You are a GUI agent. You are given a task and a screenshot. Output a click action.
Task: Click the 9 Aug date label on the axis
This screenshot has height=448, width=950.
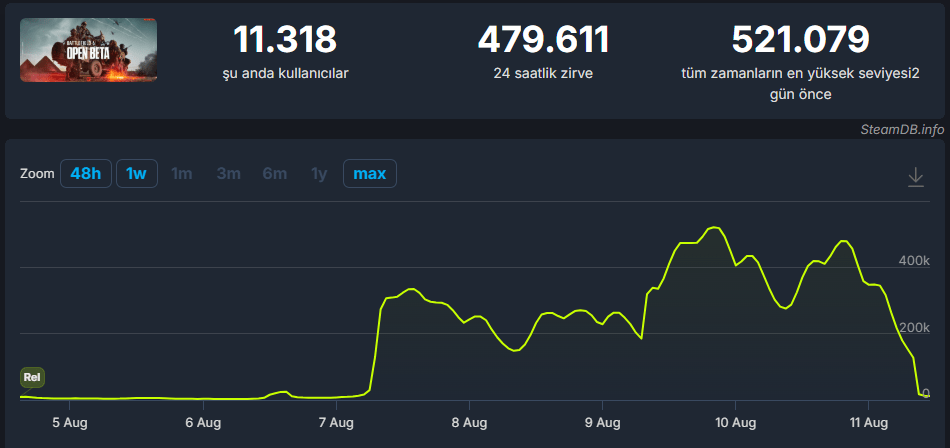pyautogui.click(x=602, y=422)
